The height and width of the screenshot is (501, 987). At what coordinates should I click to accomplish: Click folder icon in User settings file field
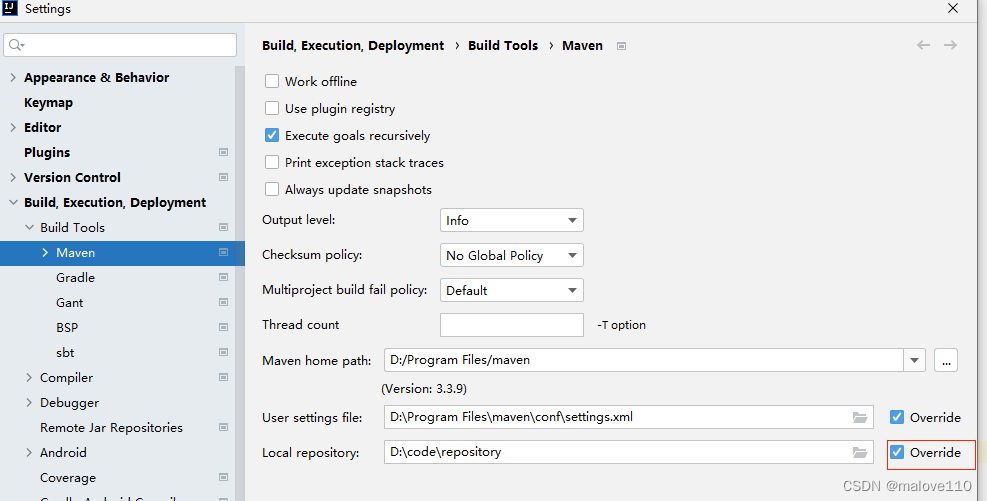pyautogui.click(x=860, y=417)
